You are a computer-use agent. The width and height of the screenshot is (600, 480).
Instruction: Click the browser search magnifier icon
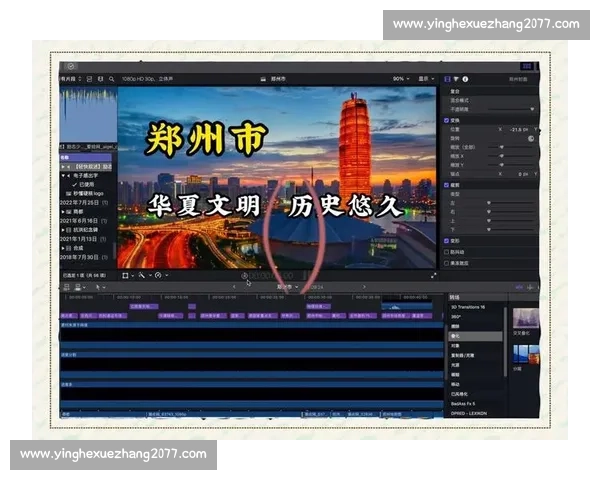click(111, 79)
